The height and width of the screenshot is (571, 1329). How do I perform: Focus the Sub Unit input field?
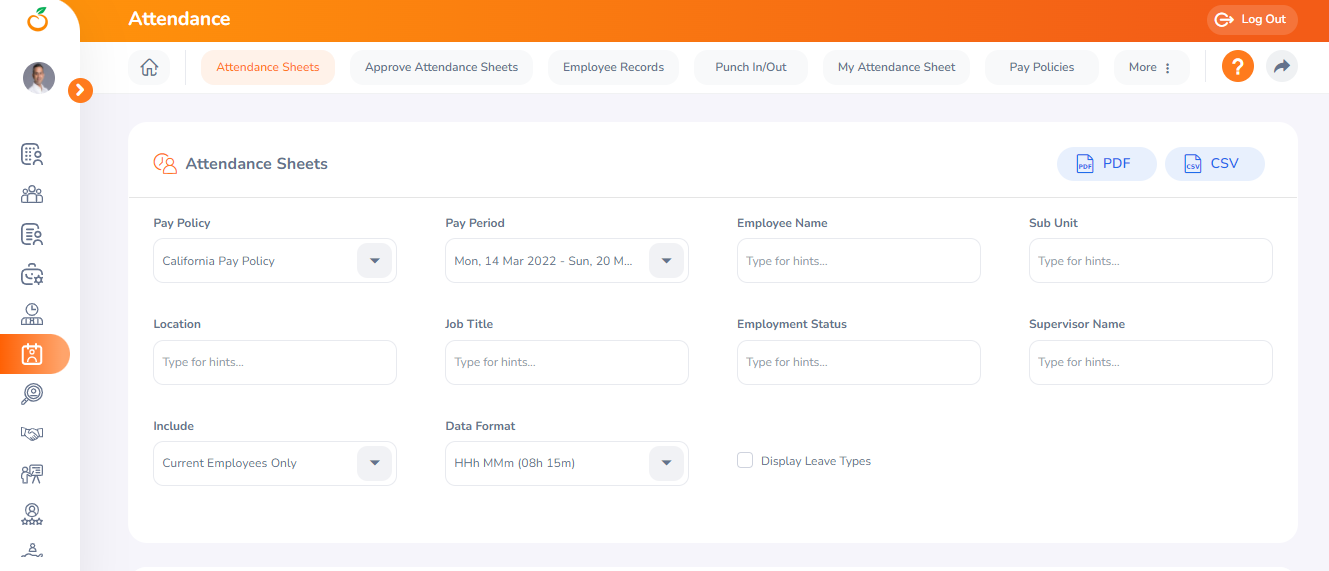pos(1151,261)
